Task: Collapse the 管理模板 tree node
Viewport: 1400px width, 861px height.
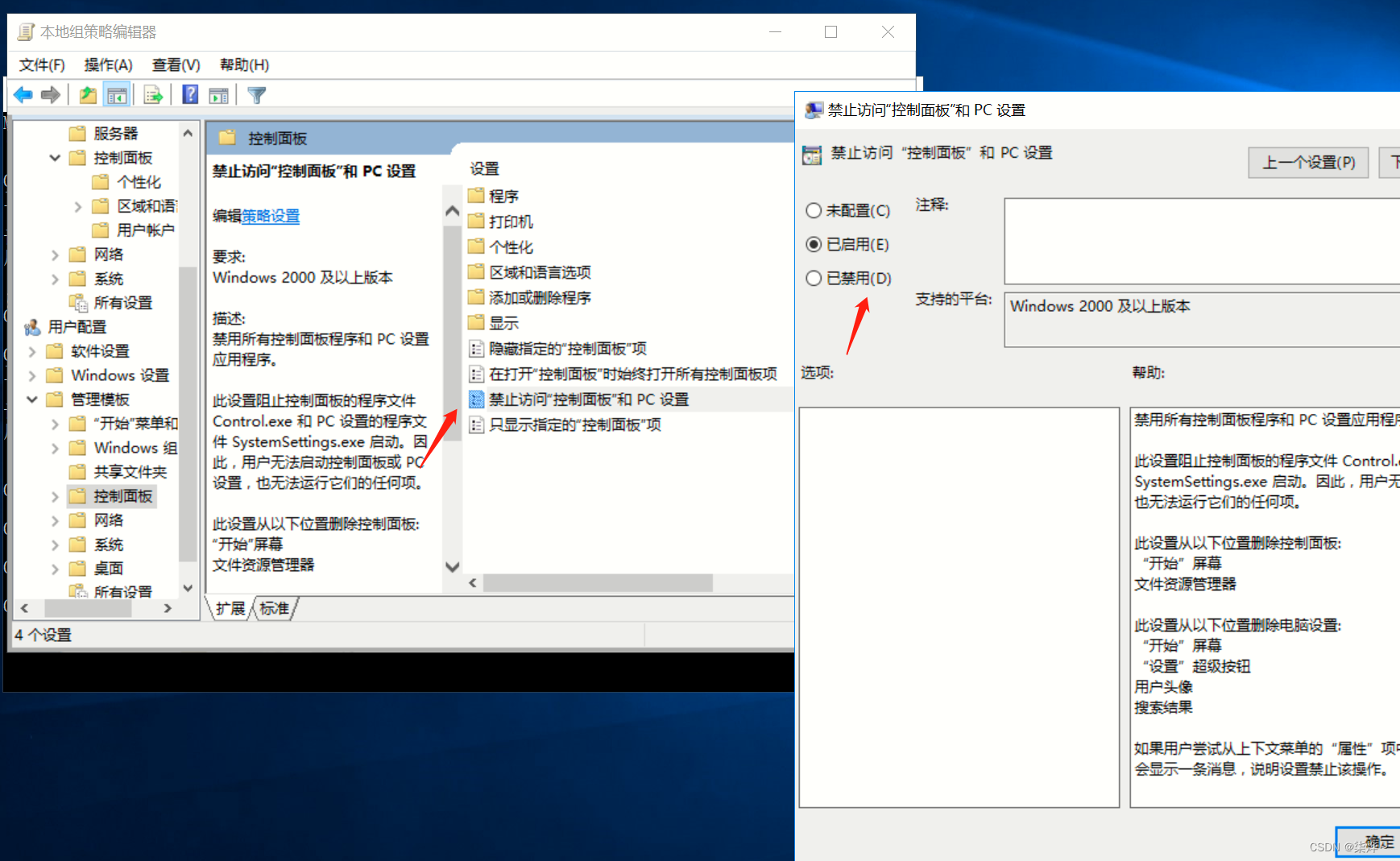Action: (x=32, y=399)
